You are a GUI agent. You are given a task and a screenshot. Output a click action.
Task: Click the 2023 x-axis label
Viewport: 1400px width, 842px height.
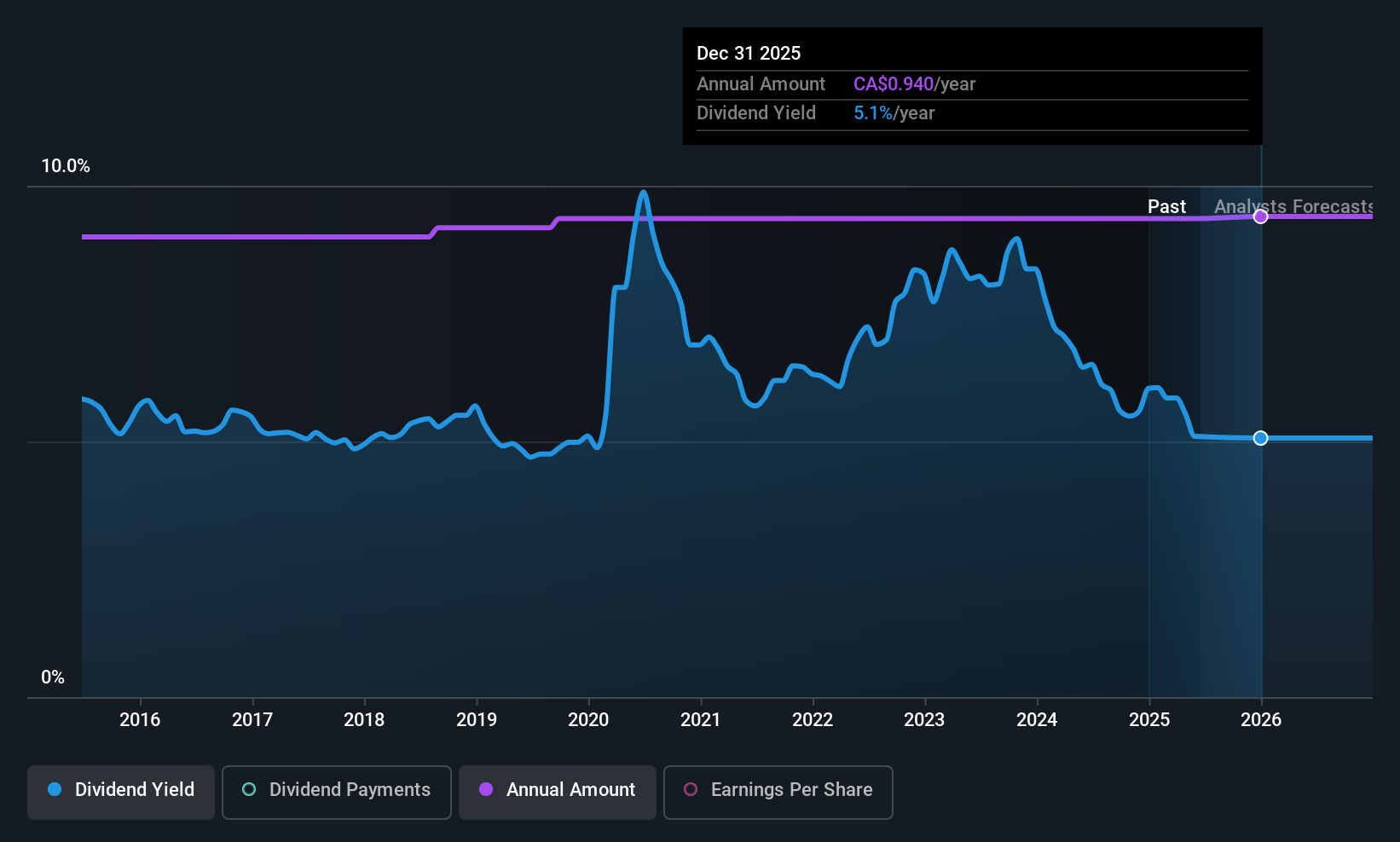point(924,720)
